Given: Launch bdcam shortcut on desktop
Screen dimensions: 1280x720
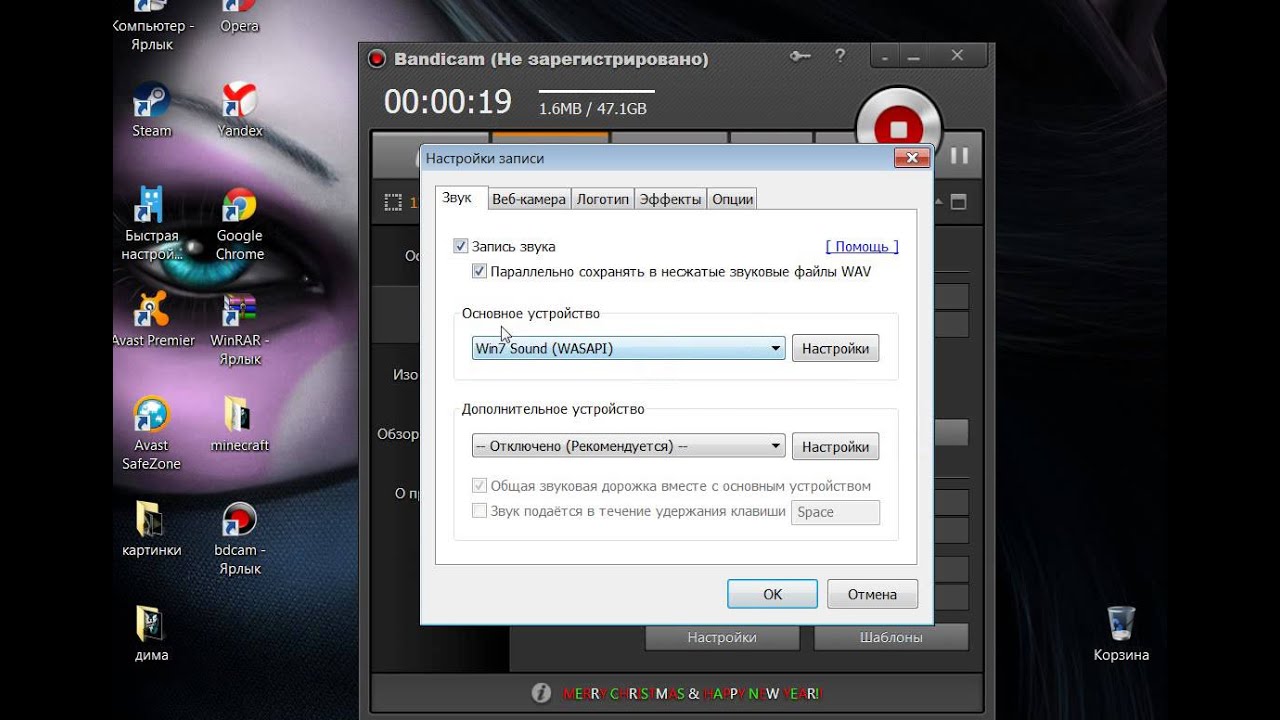Looking at the screenshot, I should click(x=239, y=539).
